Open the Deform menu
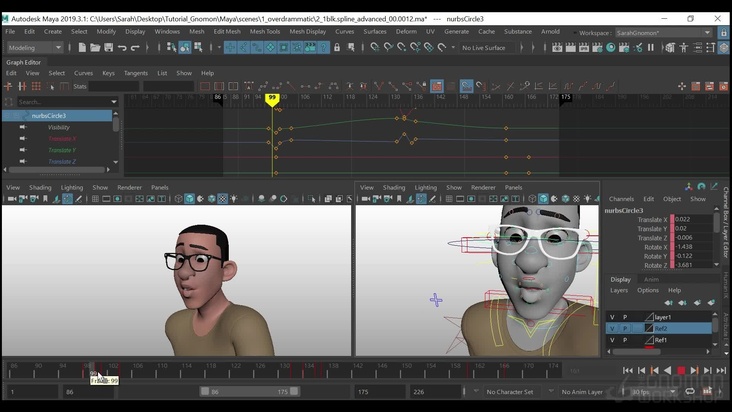The height and width of the screenshot is (412, 732). [406, 31]
